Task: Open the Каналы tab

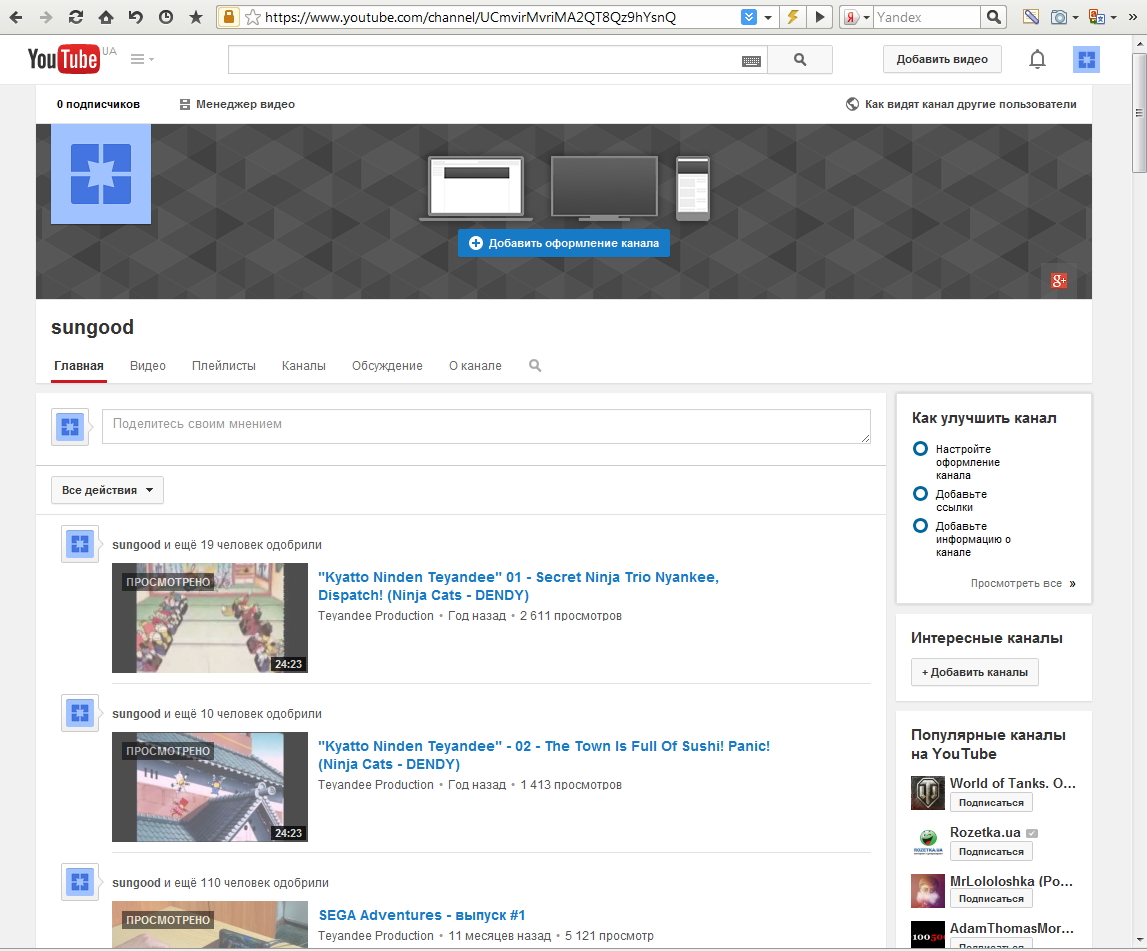Action: [304, 366]
